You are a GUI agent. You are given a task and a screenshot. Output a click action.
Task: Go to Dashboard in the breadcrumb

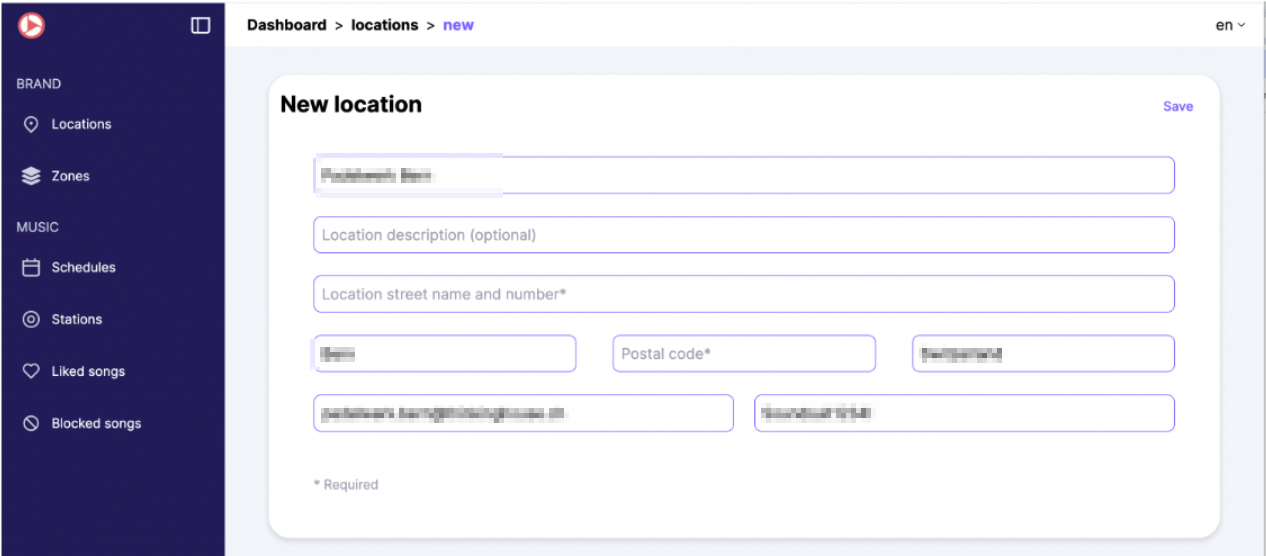287,25
